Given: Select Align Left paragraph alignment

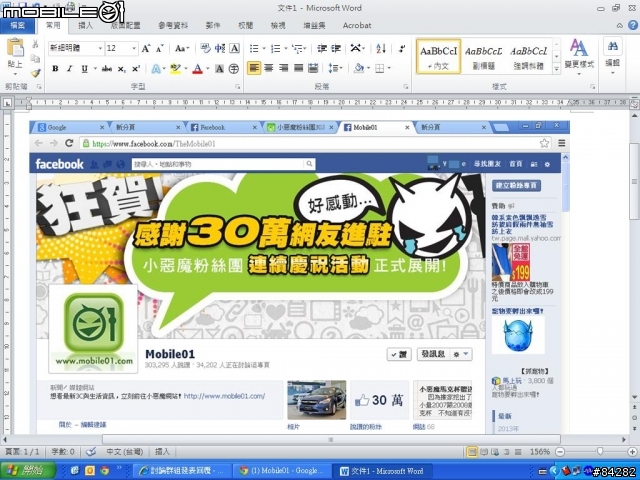Looking at the screenshot, I should coord(254,68).
